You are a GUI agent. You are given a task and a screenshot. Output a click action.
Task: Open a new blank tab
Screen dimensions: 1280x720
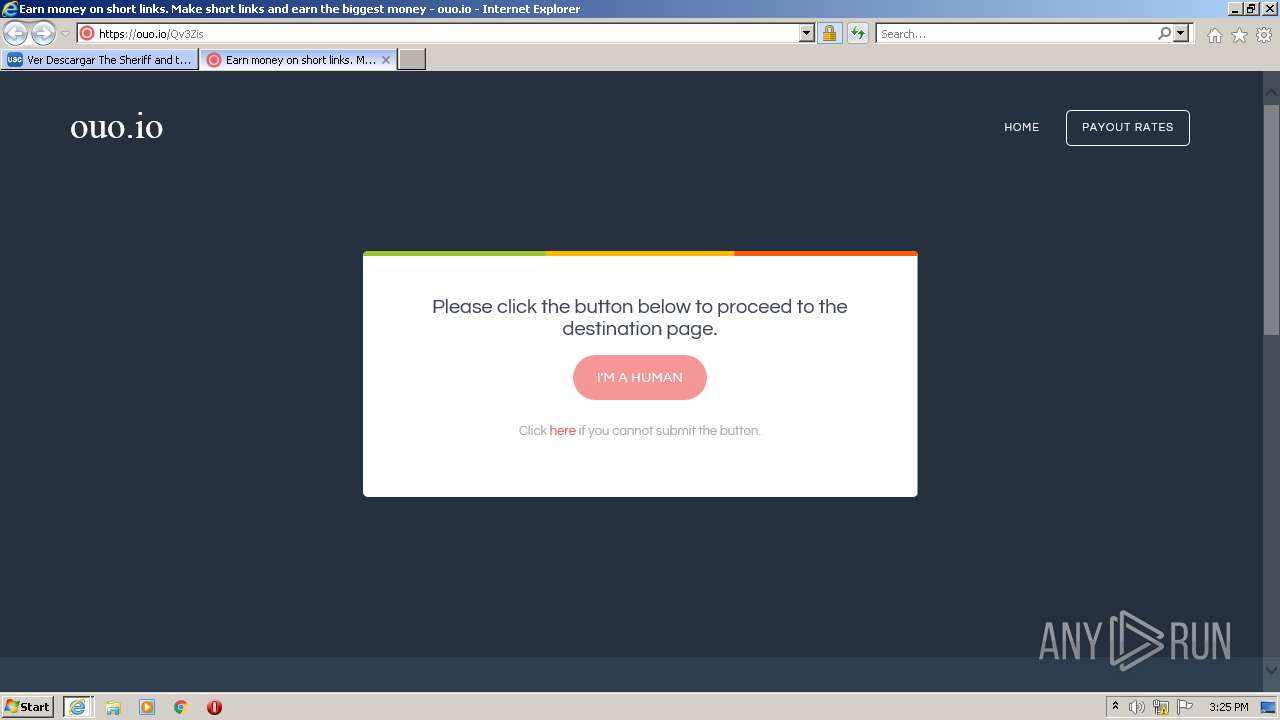click(412, 60)
